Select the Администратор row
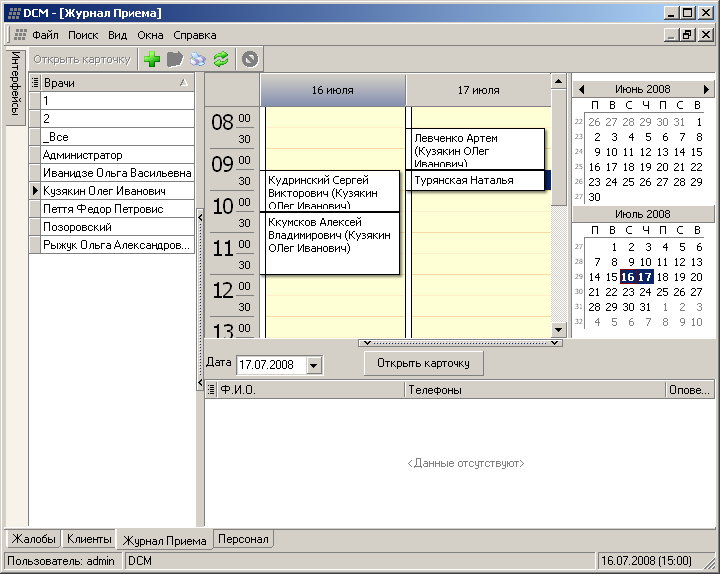This screenshot has height=574, width=720. click(118, 155)
